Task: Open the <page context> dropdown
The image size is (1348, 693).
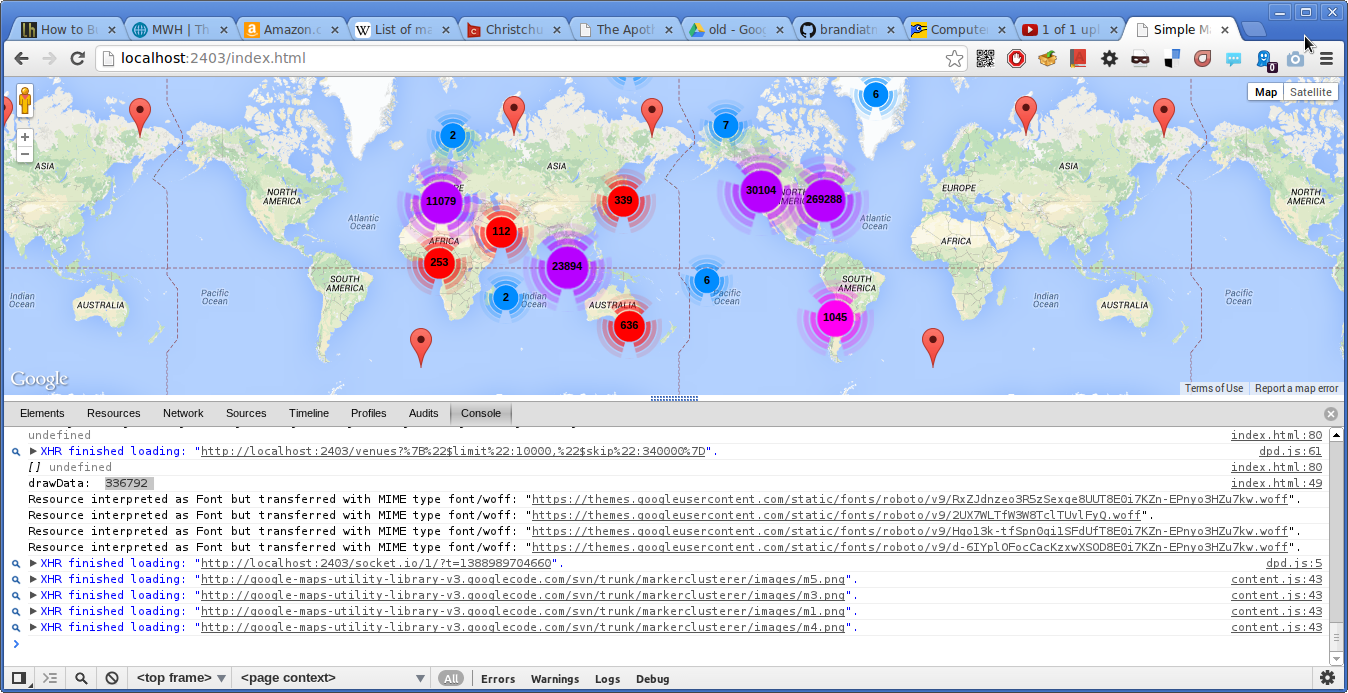Action: tap(334, 678)
